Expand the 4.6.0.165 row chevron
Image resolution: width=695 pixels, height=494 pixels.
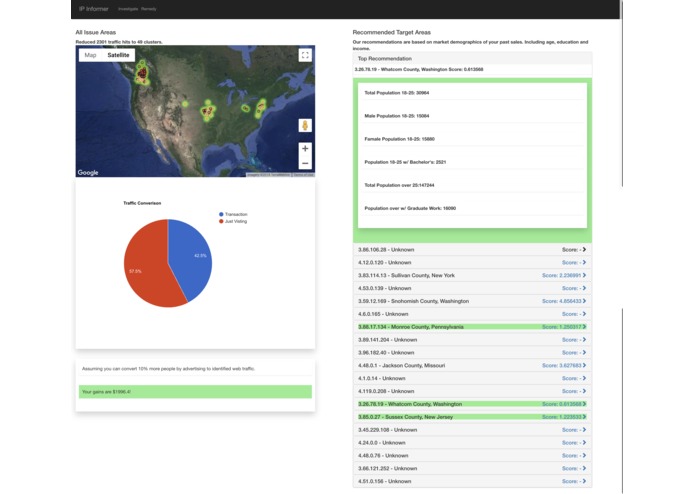point(584,314)
